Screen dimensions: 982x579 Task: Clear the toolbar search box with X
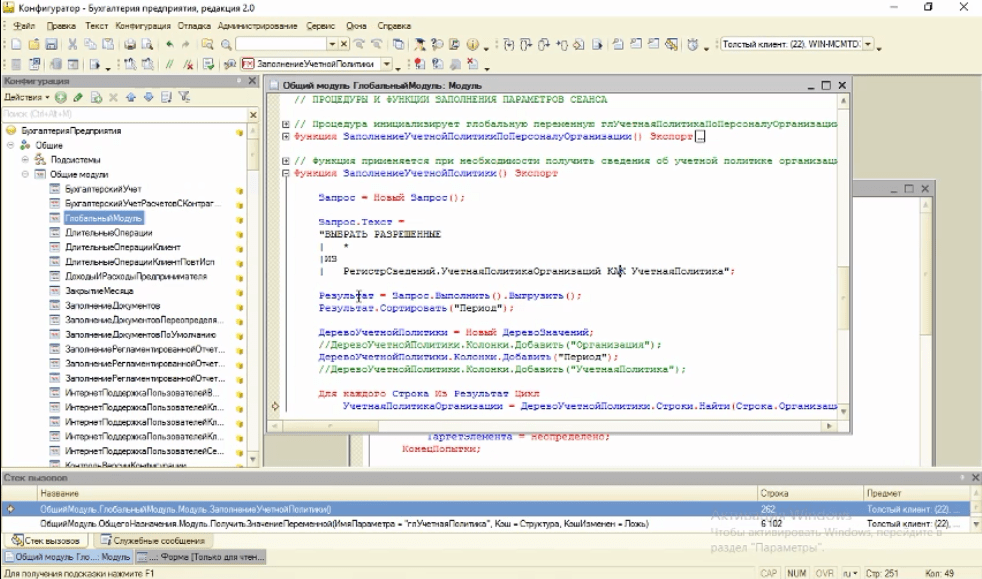click(x=344, y=44)
